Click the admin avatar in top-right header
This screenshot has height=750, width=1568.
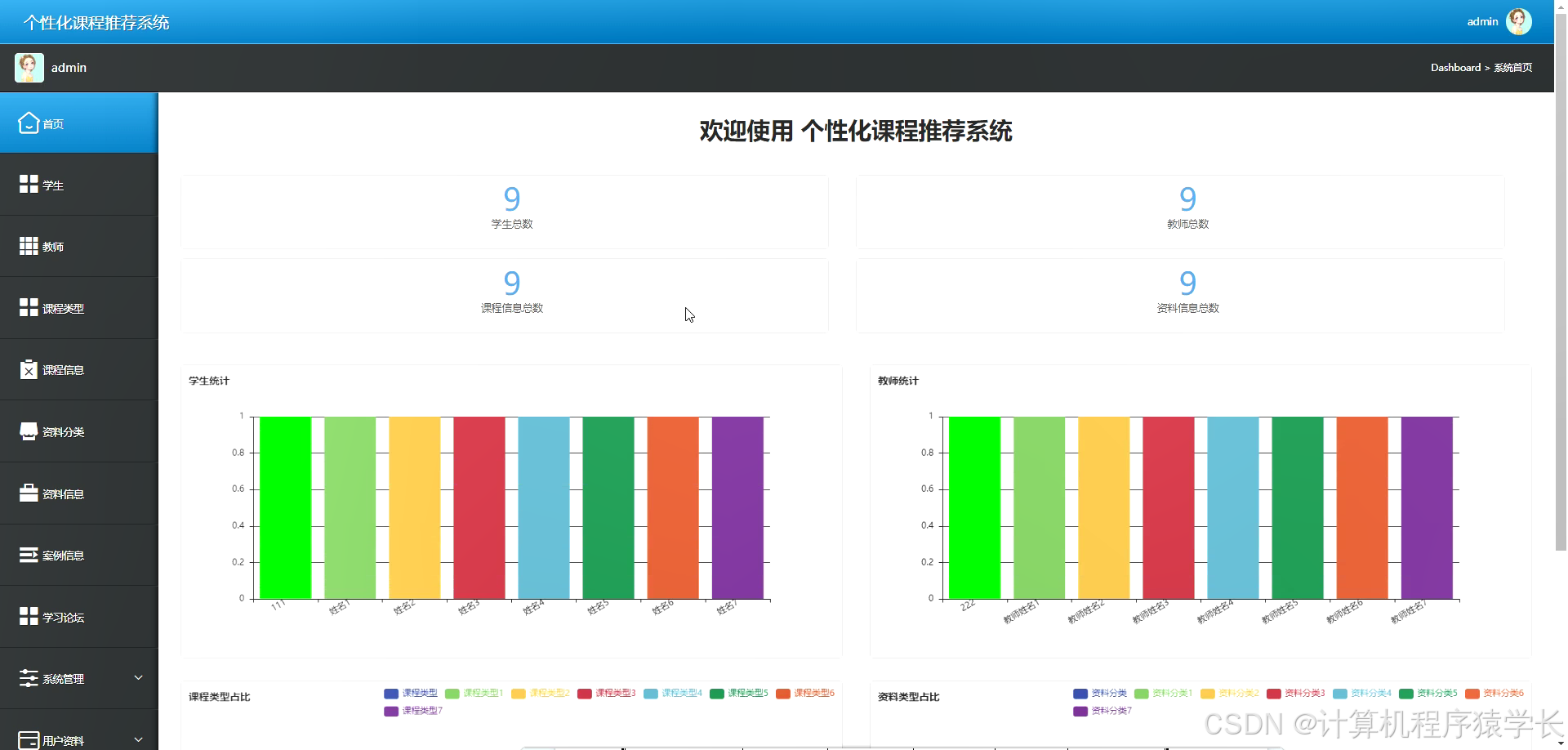[1518, 21]
